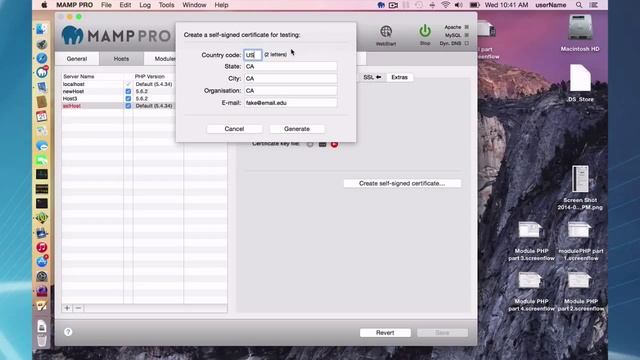
Task: Click the Organisation input field
Action: coord(290,91)
